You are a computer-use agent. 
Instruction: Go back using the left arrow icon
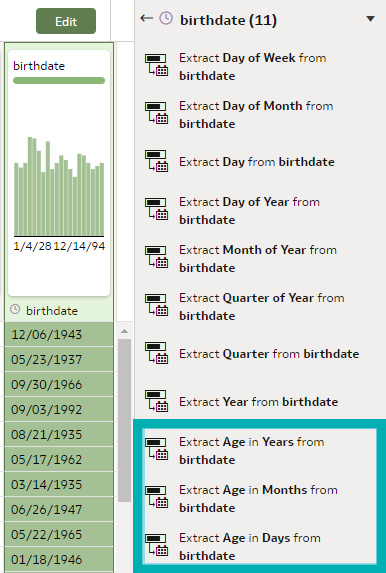pos(147,18)
